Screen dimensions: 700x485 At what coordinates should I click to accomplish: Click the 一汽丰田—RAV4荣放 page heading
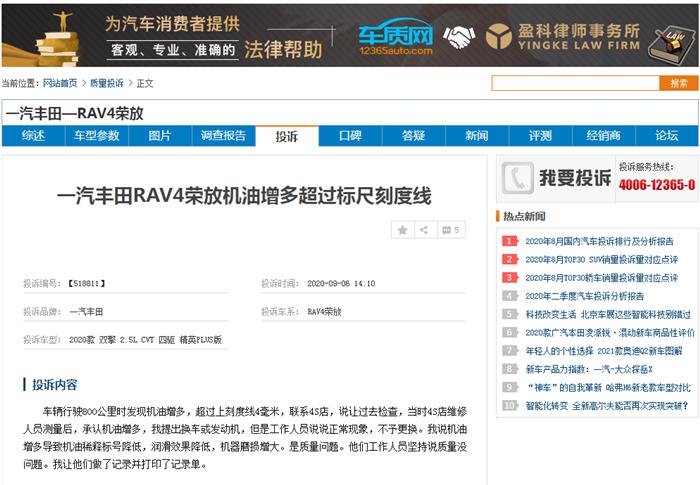coord(75,113)
